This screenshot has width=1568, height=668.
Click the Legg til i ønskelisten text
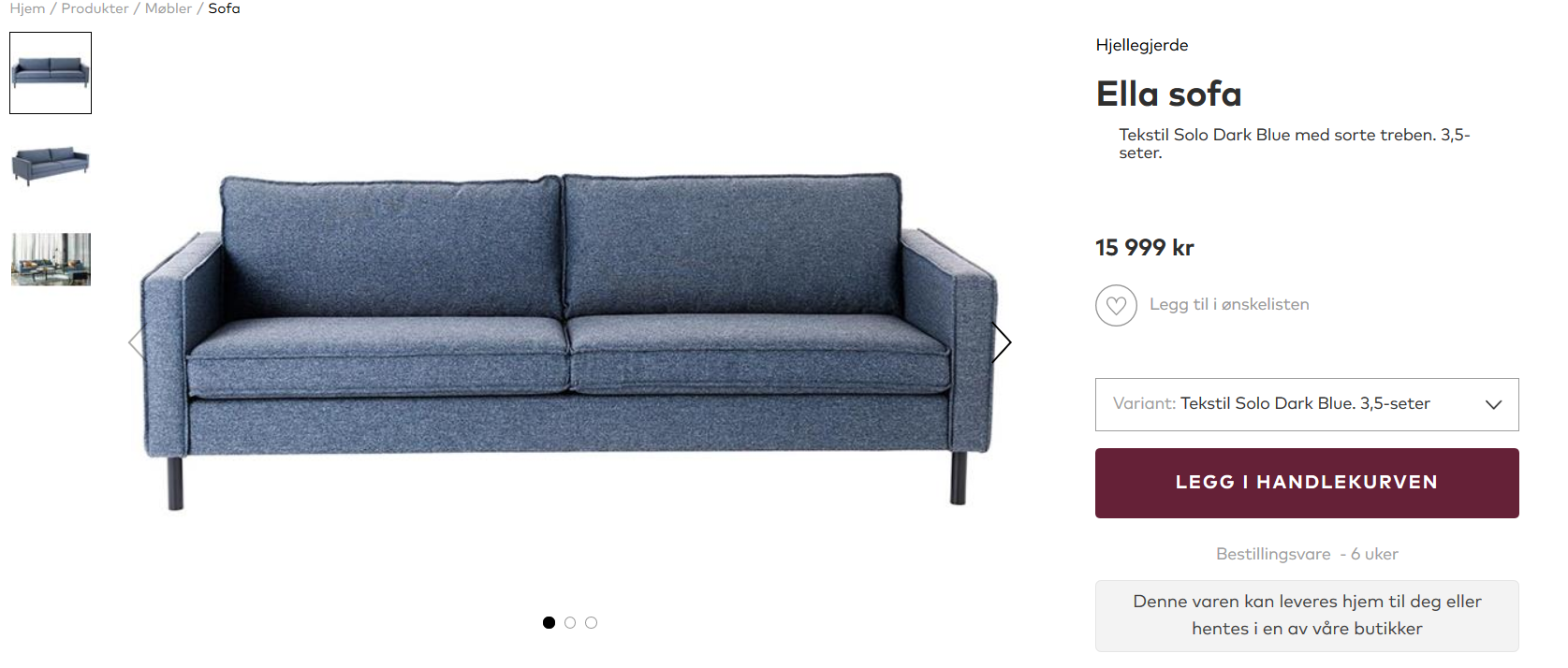pos(1229,304)
